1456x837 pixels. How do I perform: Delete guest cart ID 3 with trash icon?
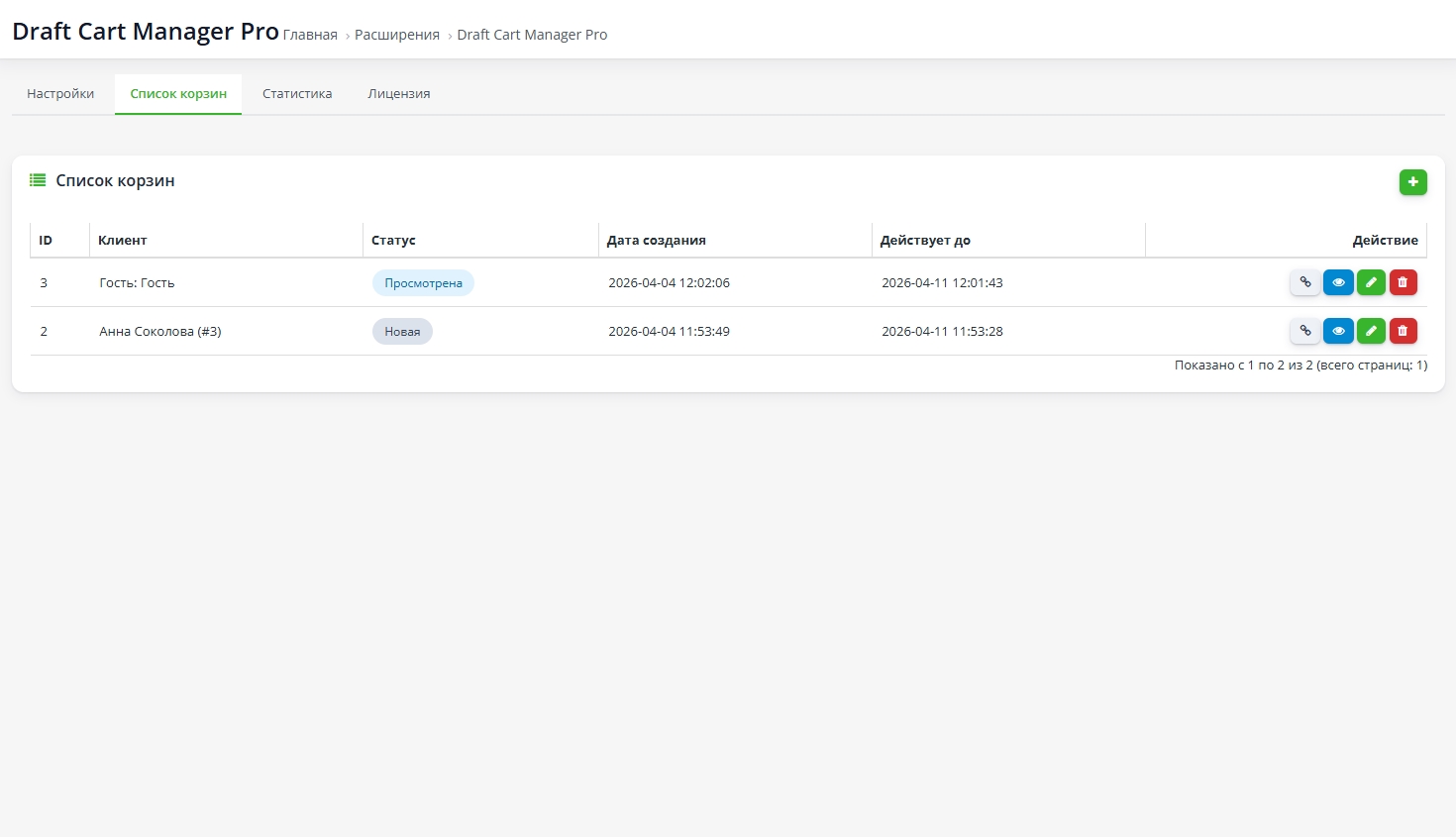pyautogui.click(x=1403, y=282)
